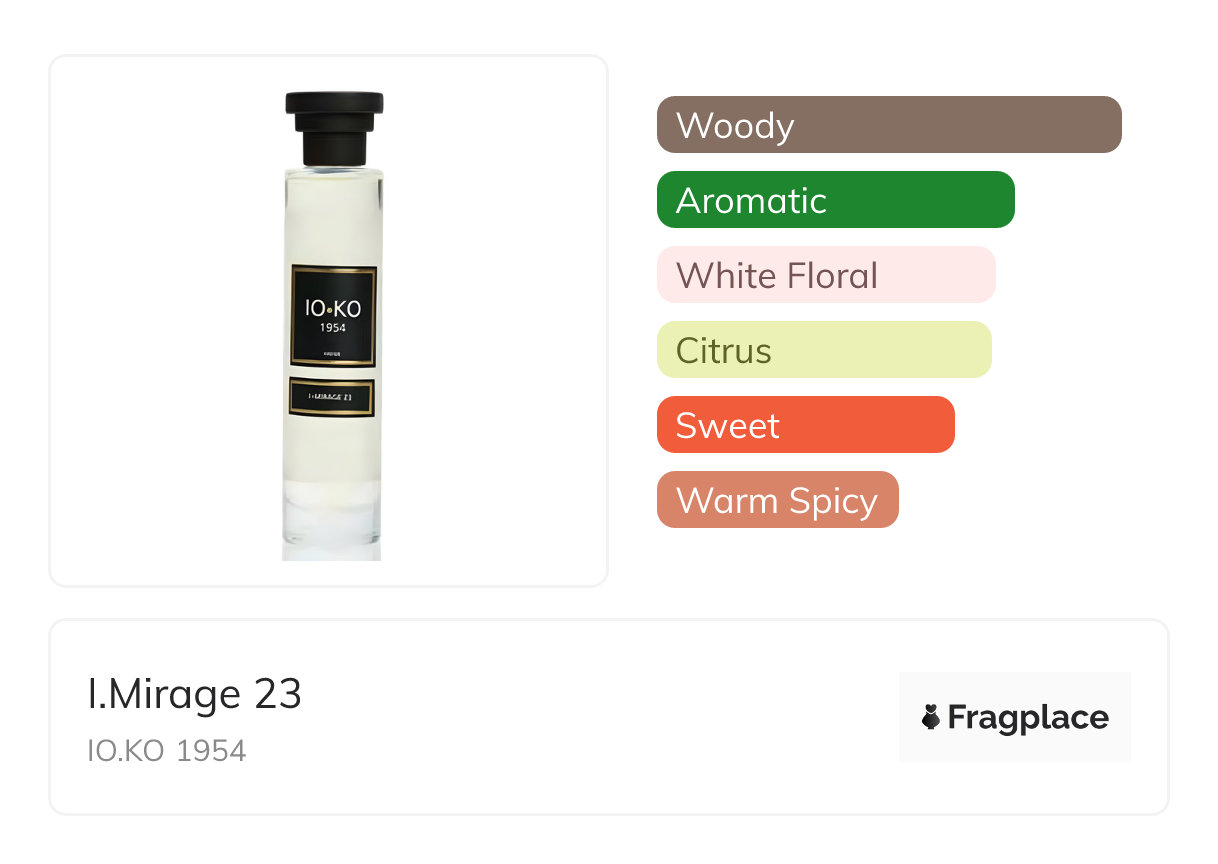Click the black cap of the bottle

click(334, 127)
